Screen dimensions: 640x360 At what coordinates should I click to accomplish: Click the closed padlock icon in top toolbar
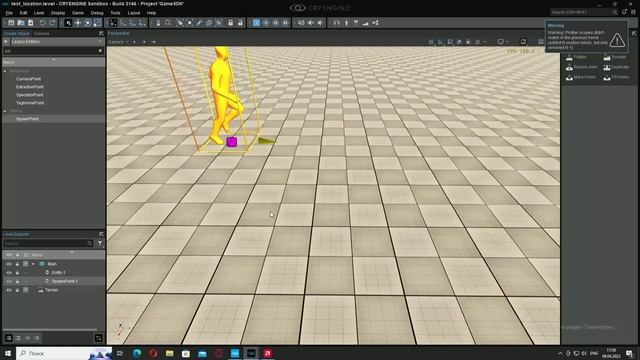[x=230, y=23]
